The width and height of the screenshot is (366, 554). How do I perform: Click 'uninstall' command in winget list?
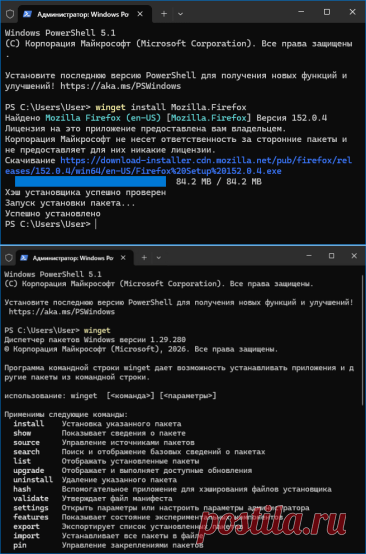[33, 480]
